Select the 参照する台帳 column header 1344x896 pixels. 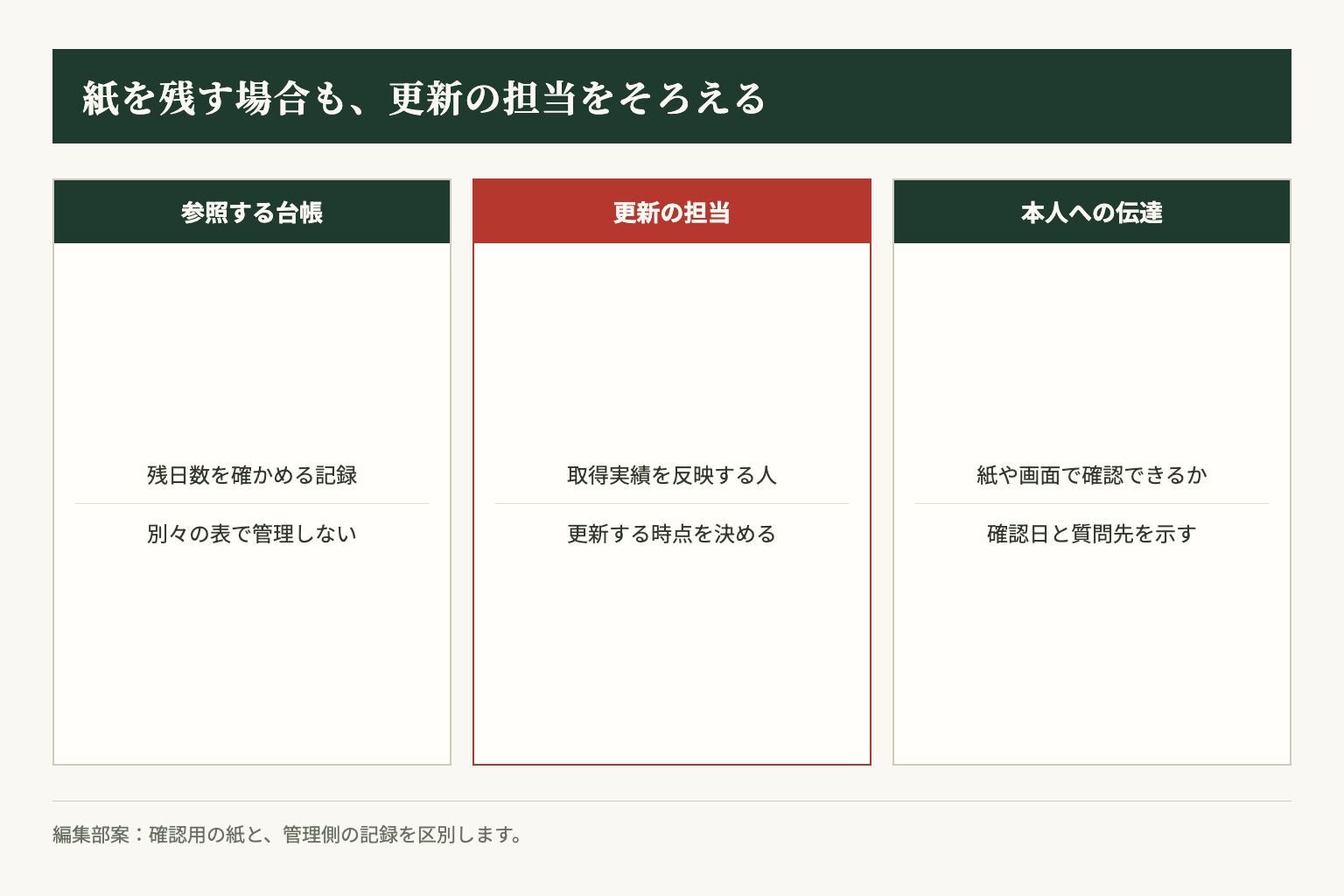pyautogui.click(x=252, y=212)
